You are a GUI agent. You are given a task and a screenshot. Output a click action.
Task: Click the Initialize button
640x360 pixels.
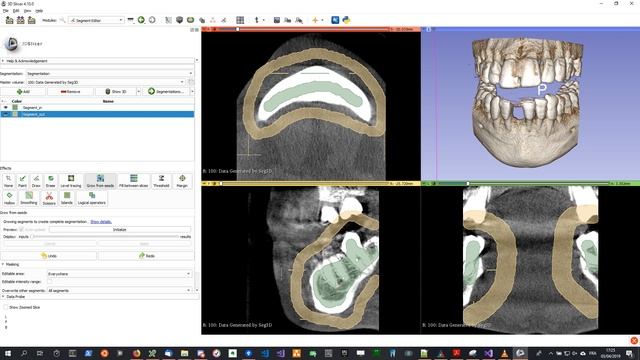120,230
